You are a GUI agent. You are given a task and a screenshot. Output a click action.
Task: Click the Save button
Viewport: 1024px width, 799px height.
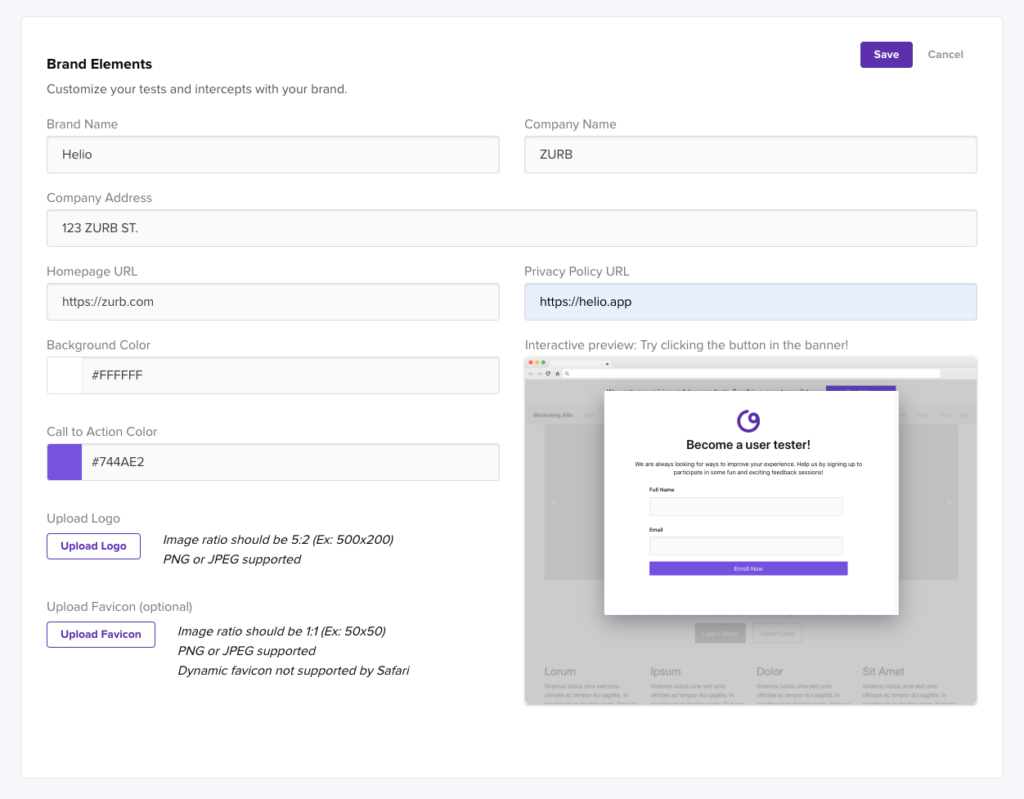(x=886, y=55)
